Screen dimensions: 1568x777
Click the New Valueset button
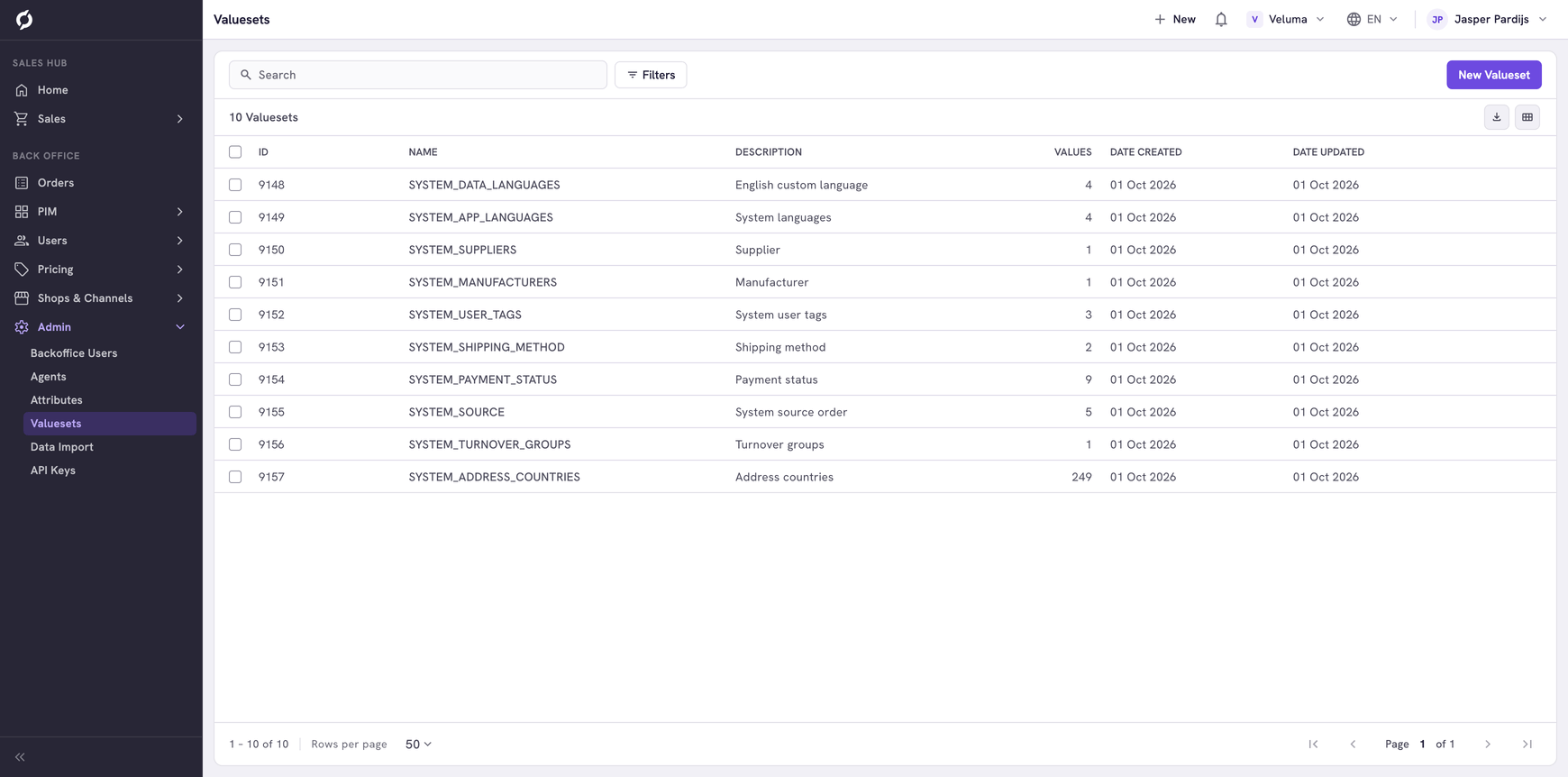(x=1494, y=75)
